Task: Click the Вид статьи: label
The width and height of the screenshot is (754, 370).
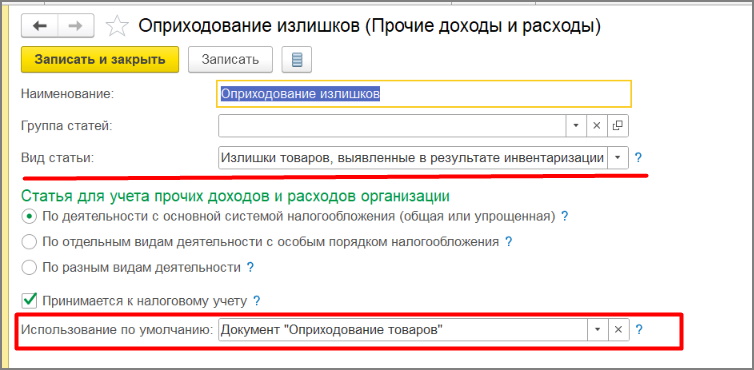Action: click(57, 158)
